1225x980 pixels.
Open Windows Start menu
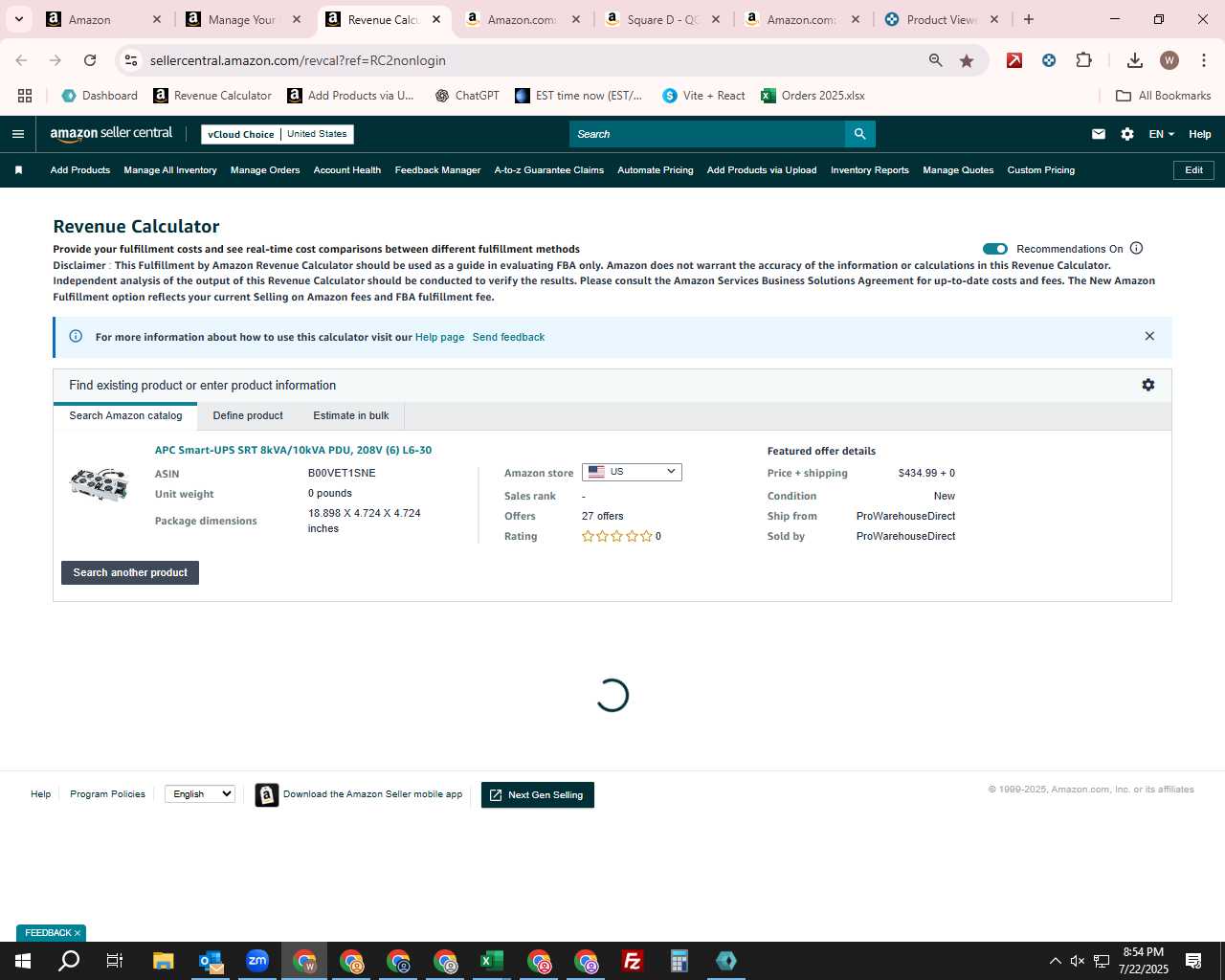coord(23,961)
